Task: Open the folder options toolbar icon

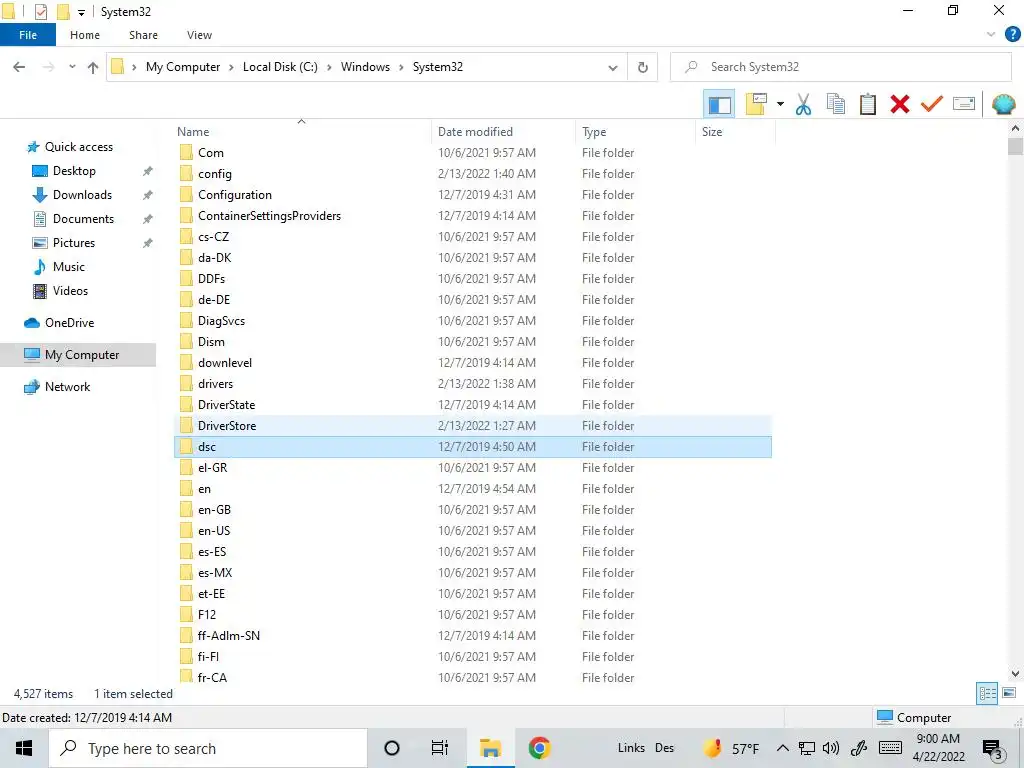Action: (x=756, y=104)
